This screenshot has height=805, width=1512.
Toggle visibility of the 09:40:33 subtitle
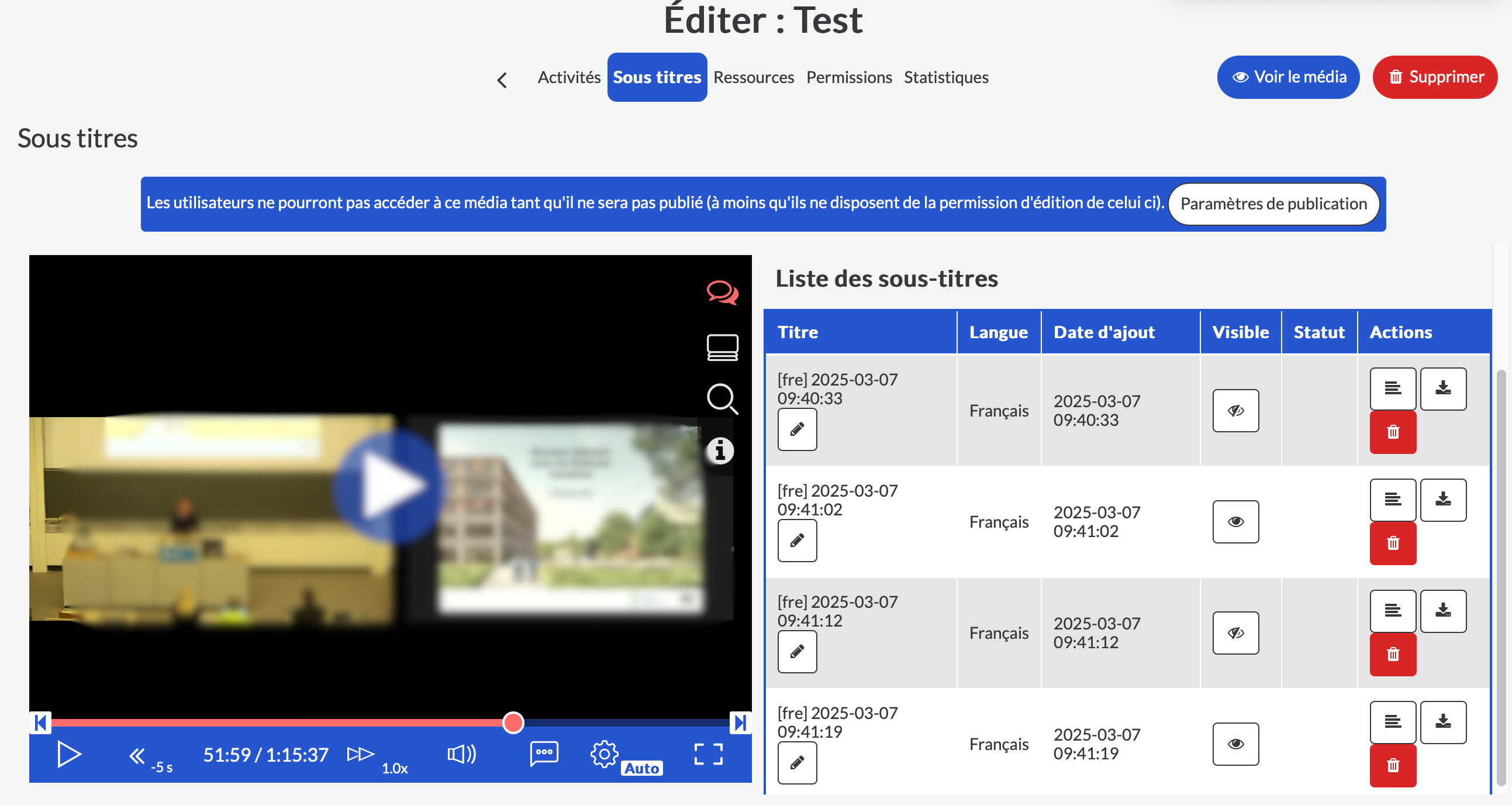tap(1235, 411)
